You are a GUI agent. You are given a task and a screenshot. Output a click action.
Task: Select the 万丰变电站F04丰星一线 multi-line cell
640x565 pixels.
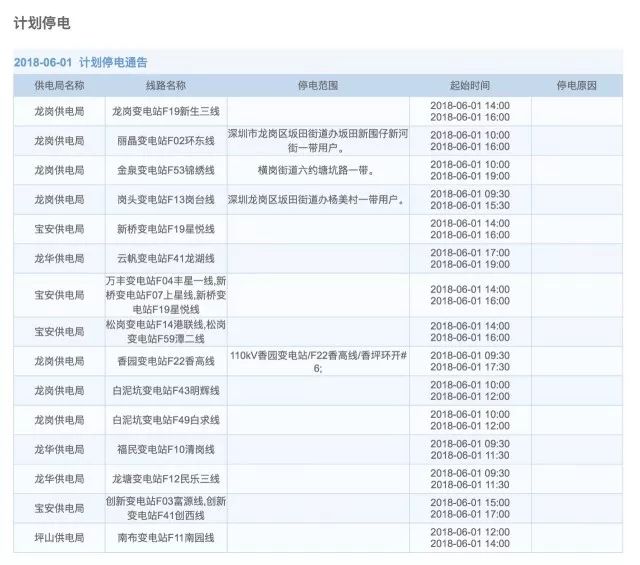166,295
